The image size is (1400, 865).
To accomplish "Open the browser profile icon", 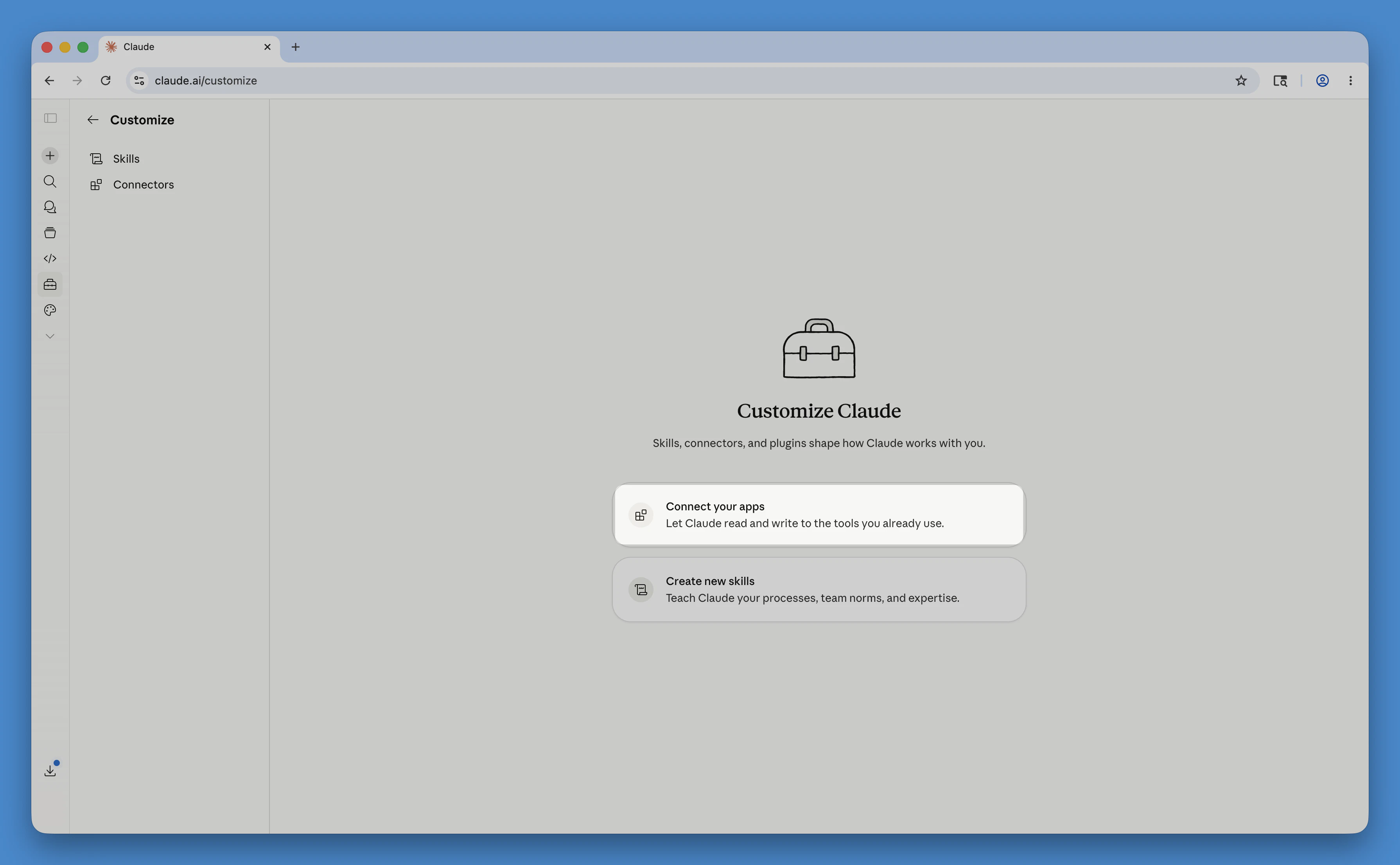I will coord(1322,81).
